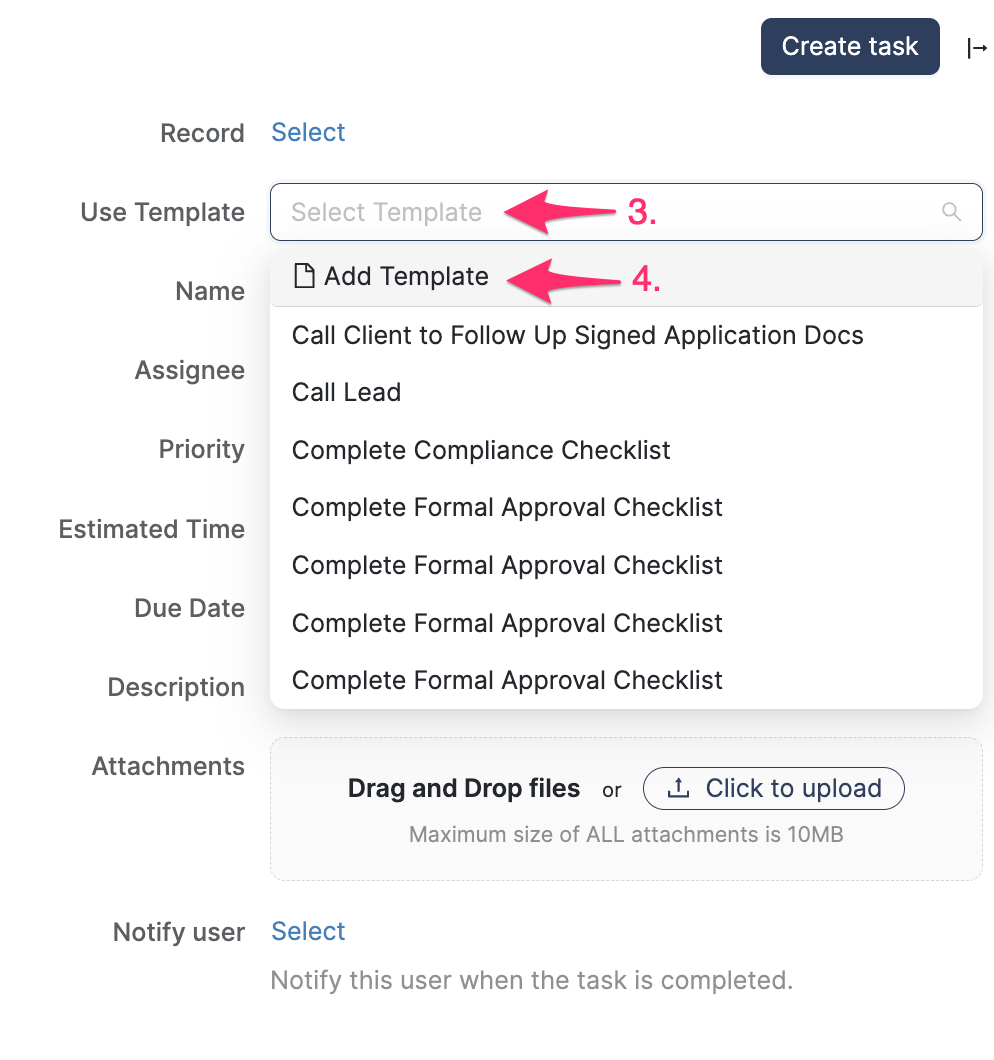994x1060 pixels.
Task: Choose Add Template from the dropdown
Action: [x=405, y=276]
